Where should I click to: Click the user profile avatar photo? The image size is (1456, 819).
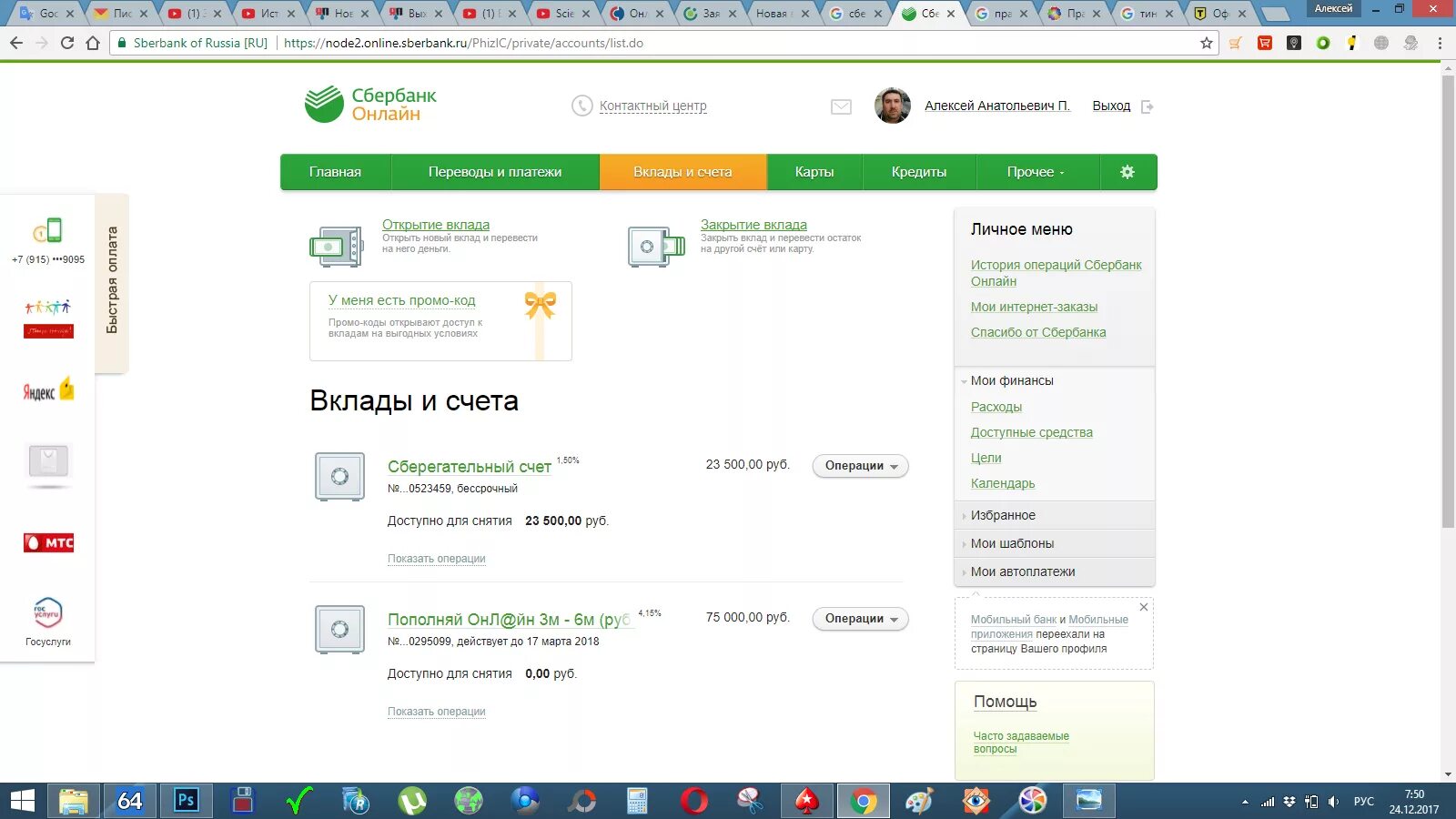pyautogui.click(x=893, y=106)
